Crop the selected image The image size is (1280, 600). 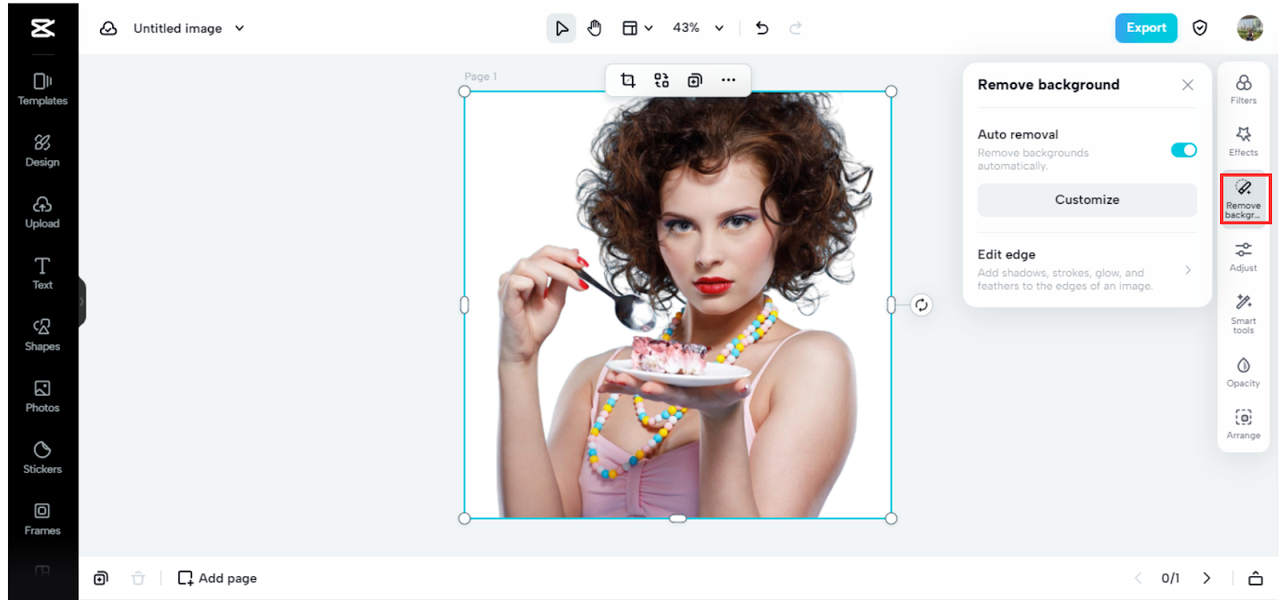click(x=628, y=80)
